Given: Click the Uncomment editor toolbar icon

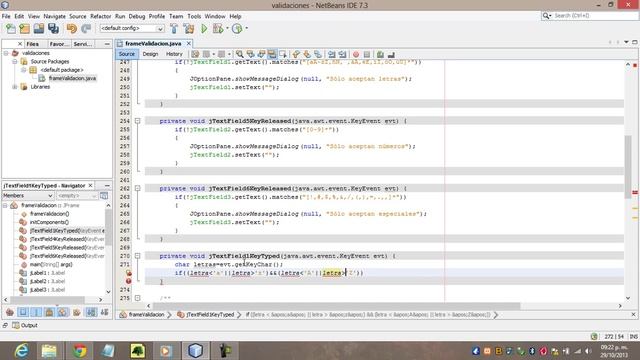Looking at the screenshot, I should point(391,54).
